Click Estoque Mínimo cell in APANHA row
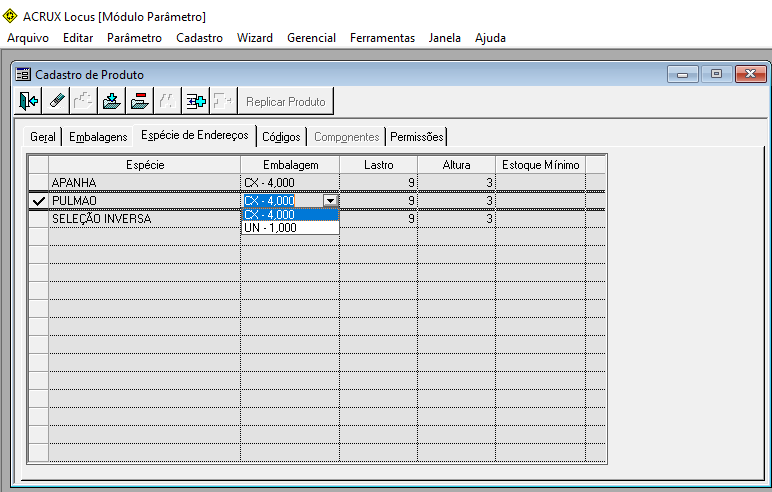772x492 pixels. coord(541,182)
